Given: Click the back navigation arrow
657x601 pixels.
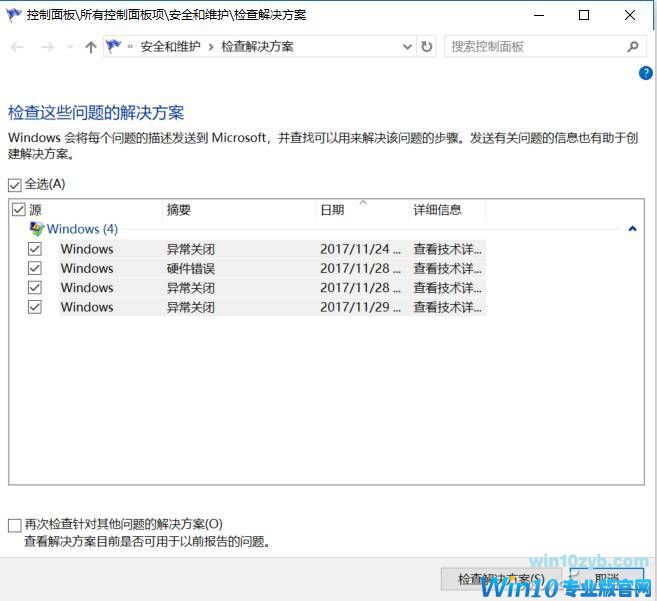Looking at the screenshot, I should coord(17,47).
